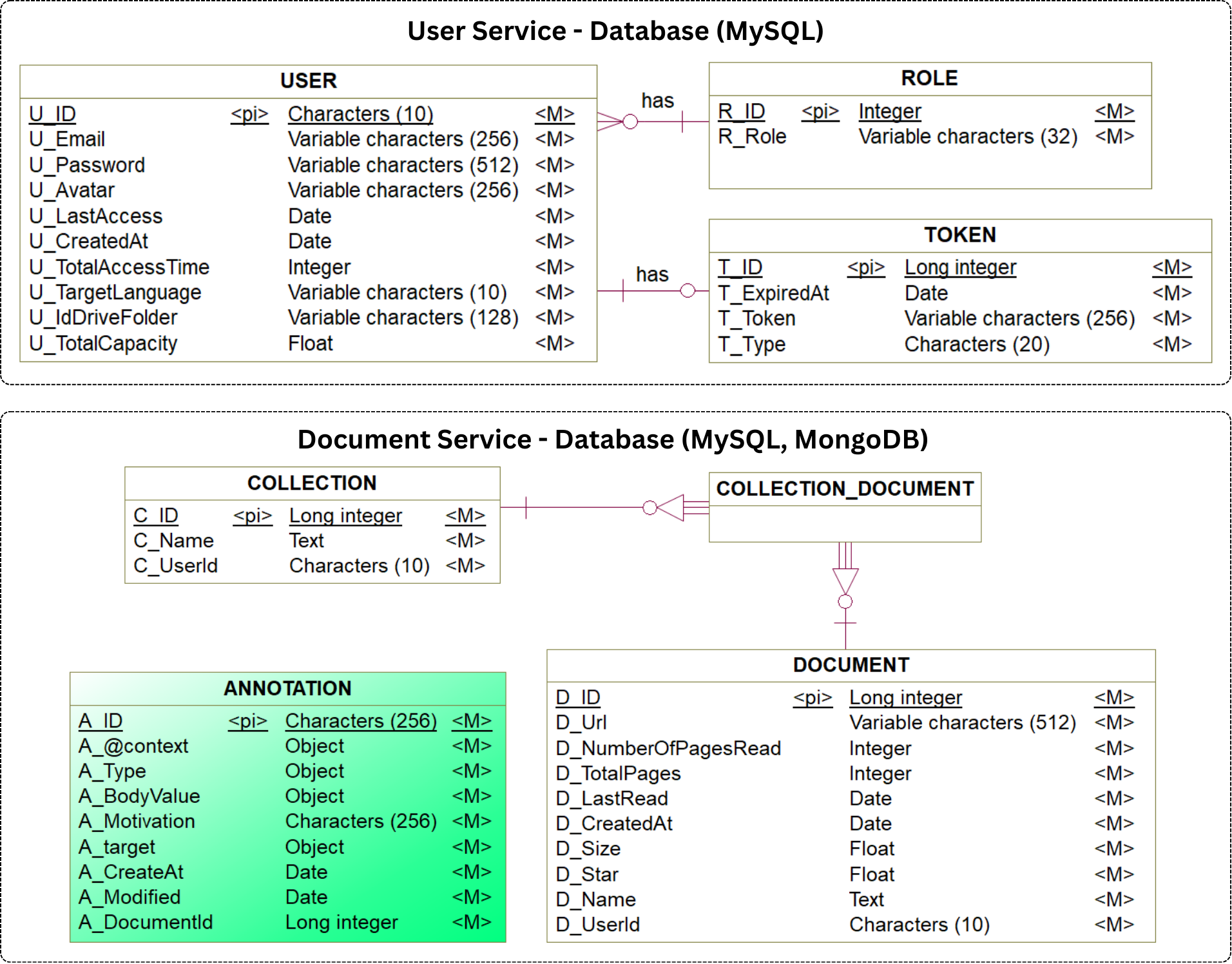The image size is (1232, 964).
Task: Click the A_@context attribute
Action: tap(133, 746)
